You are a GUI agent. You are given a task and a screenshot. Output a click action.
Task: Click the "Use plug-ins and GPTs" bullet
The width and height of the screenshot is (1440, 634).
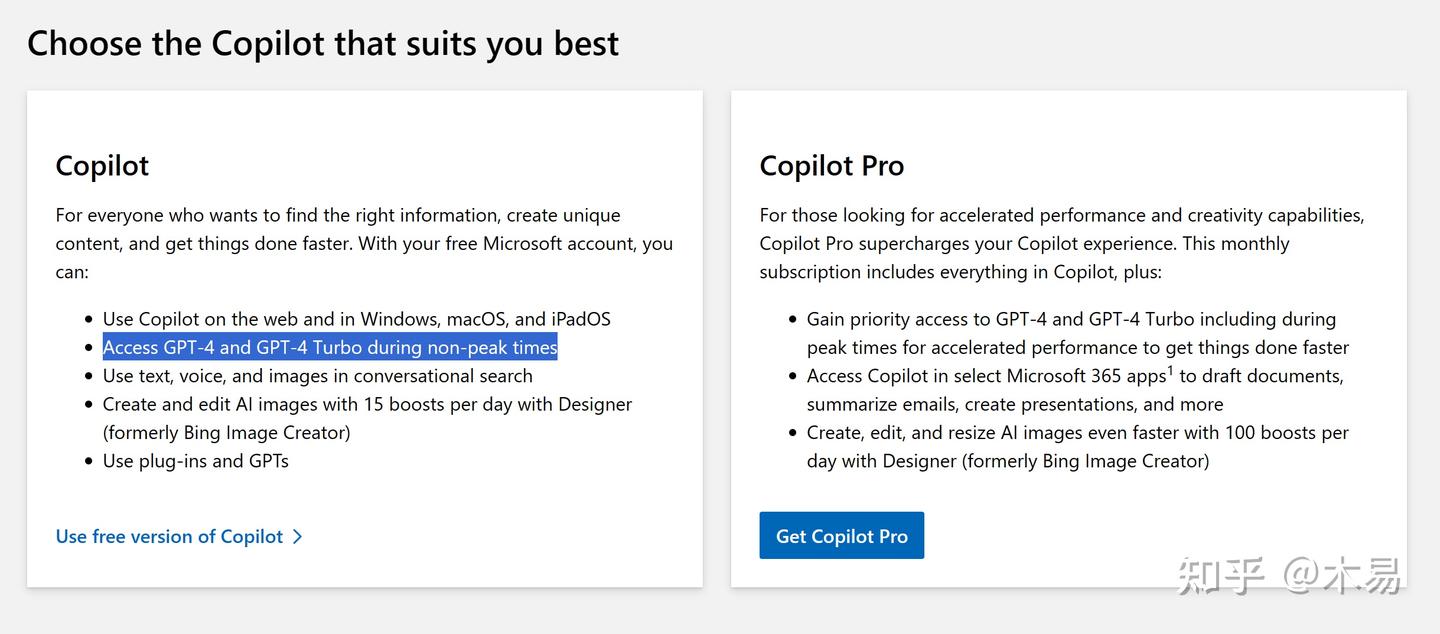pyautogui.click(x=196, y=461)
